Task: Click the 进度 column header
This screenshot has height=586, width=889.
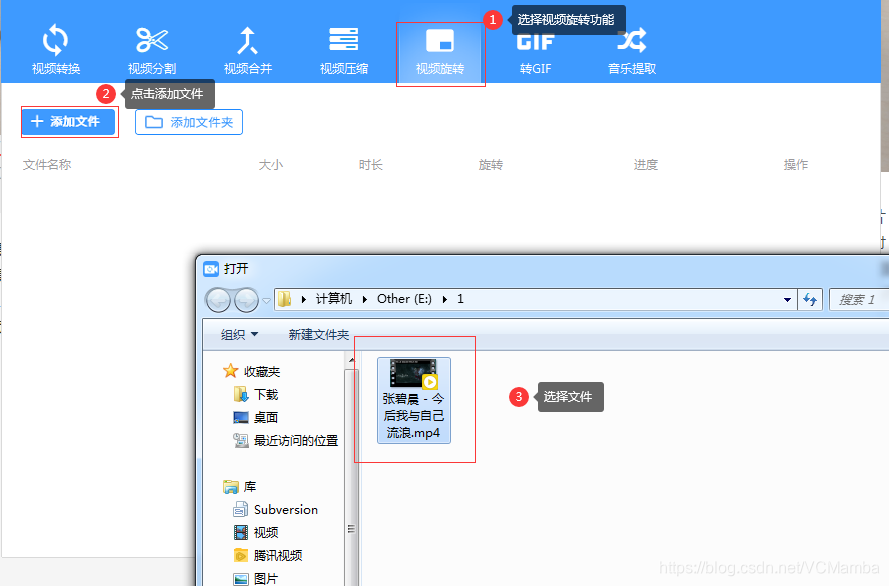Action: click(x=646, y=165)
